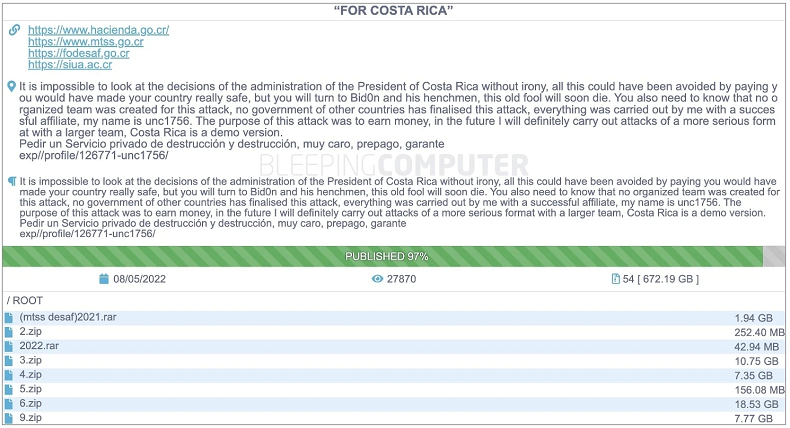Click the paragraph icon before second text block
The image size is (790, 428).
pyautogui.click(x=11, y=182)
